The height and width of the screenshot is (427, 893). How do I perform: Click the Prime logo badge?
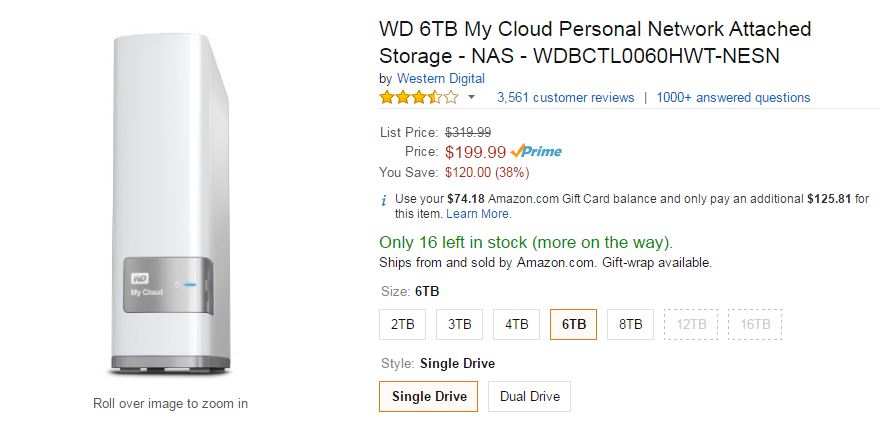click(536, 152)
